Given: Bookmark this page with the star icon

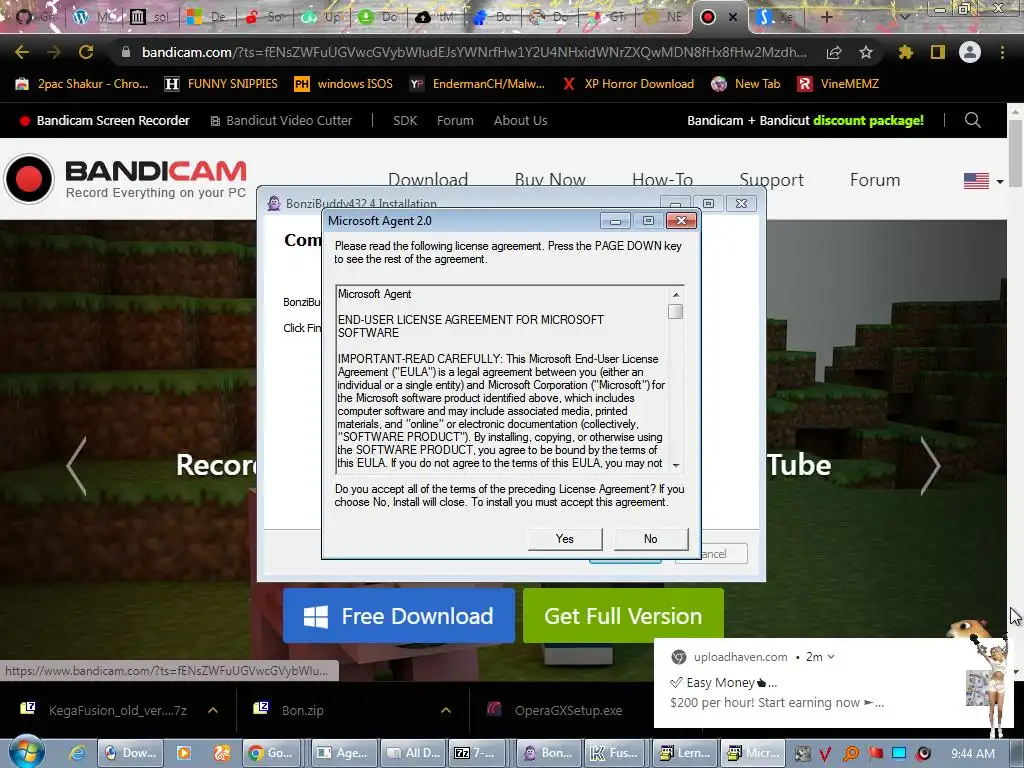Looking at the screenshot, I should (x=866, y=52).
